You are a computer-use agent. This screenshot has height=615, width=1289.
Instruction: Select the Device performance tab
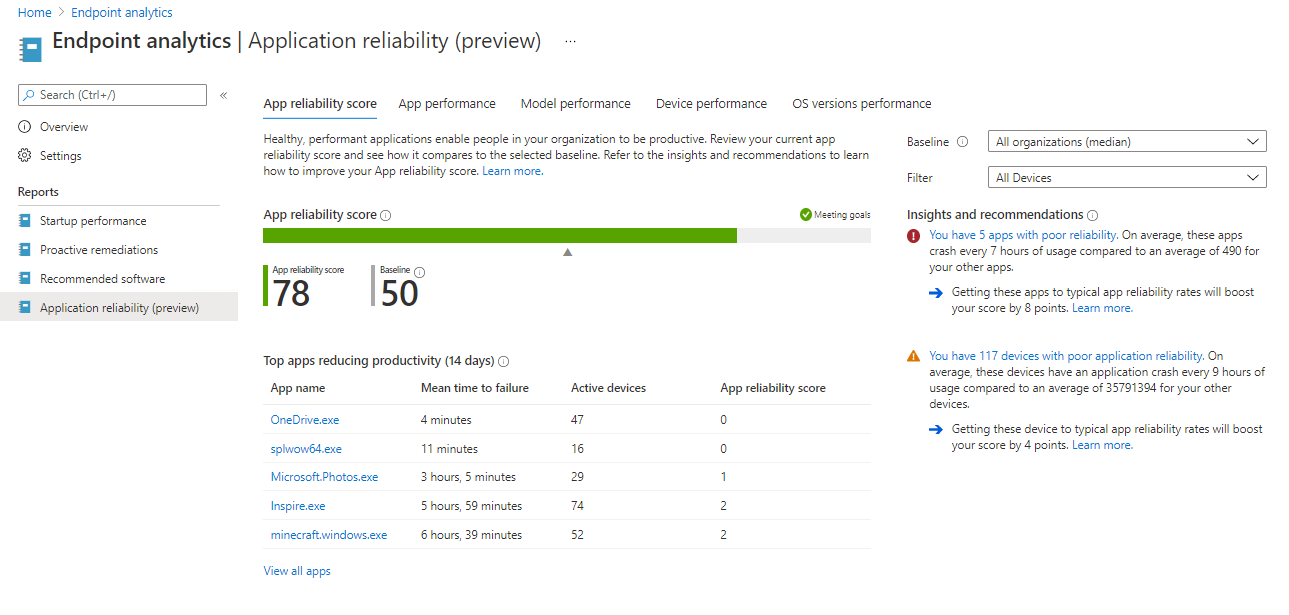(711, 104)
